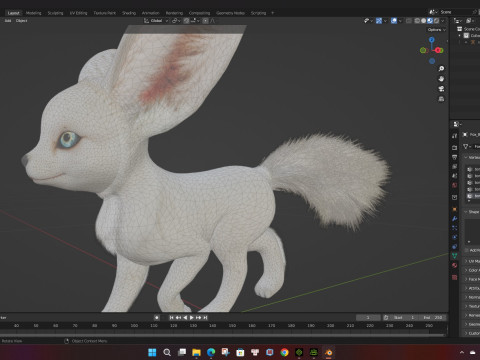This screenshot has height=360, width=480.
Task: Toggle the auto keying record button
Action: tap(157, 318)
